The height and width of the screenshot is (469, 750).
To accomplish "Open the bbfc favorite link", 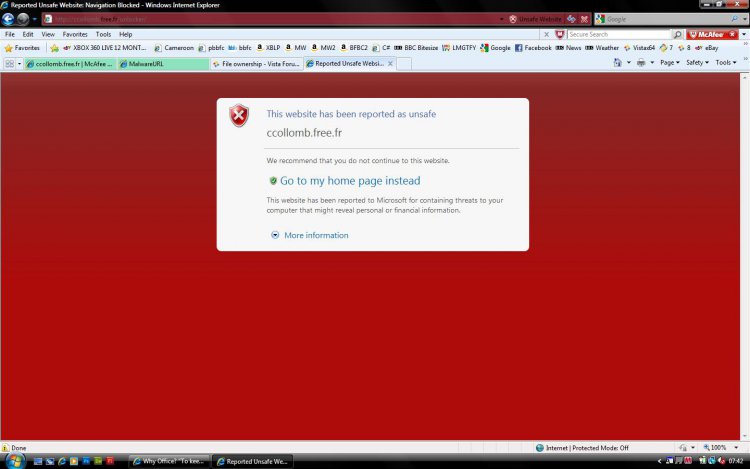I will click(240, 48).
